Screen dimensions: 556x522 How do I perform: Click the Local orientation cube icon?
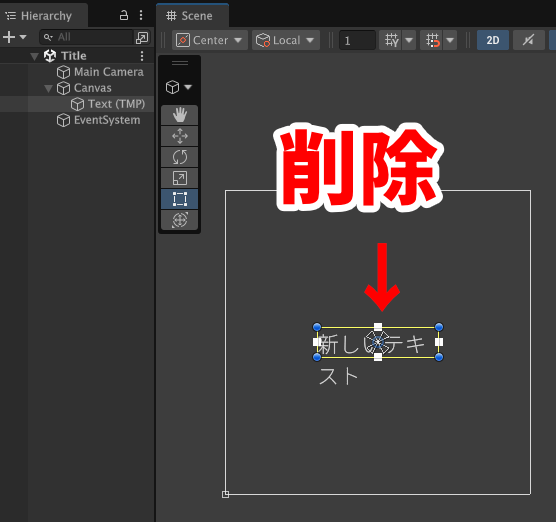point(263,40)
